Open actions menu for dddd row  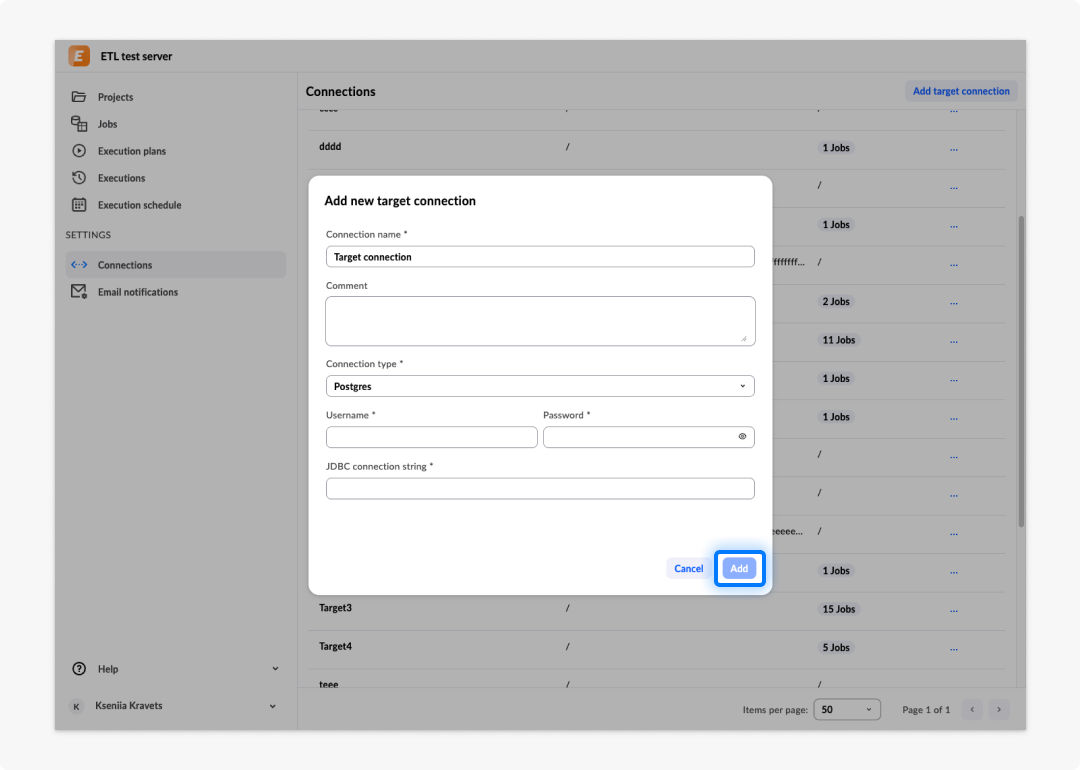(954, 149)
